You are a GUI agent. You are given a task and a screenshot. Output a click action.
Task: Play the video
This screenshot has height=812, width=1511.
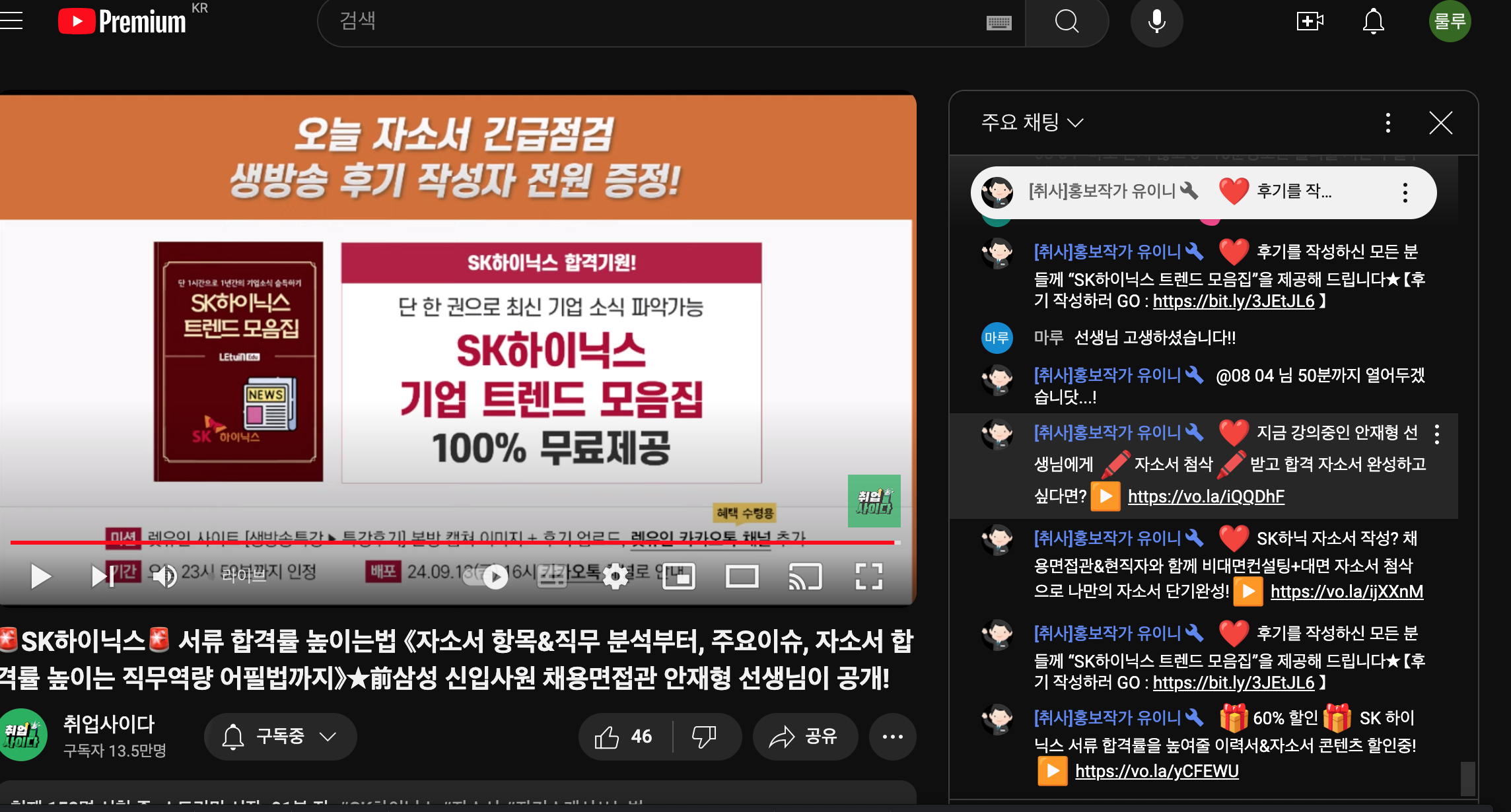coord(40,576)
